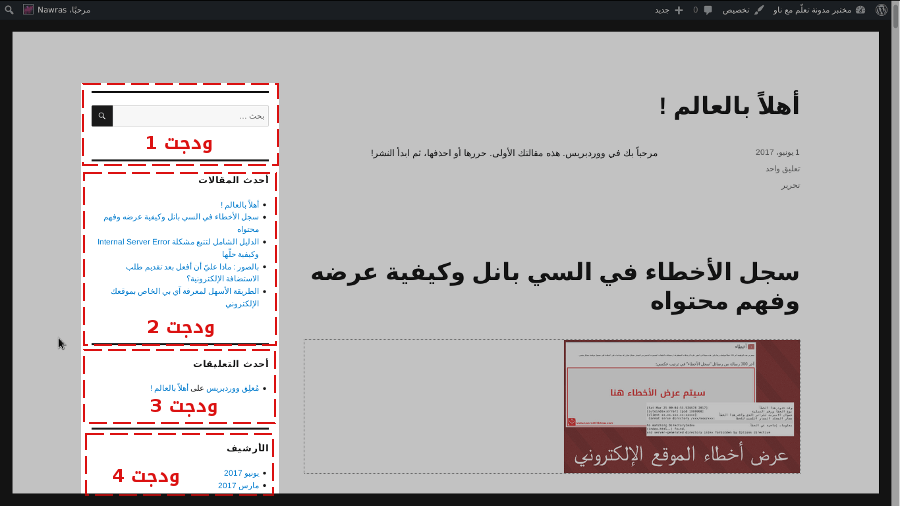Click the Nawras user avatar
Viewport: 900px width, 506px height.
pos(29,10)
